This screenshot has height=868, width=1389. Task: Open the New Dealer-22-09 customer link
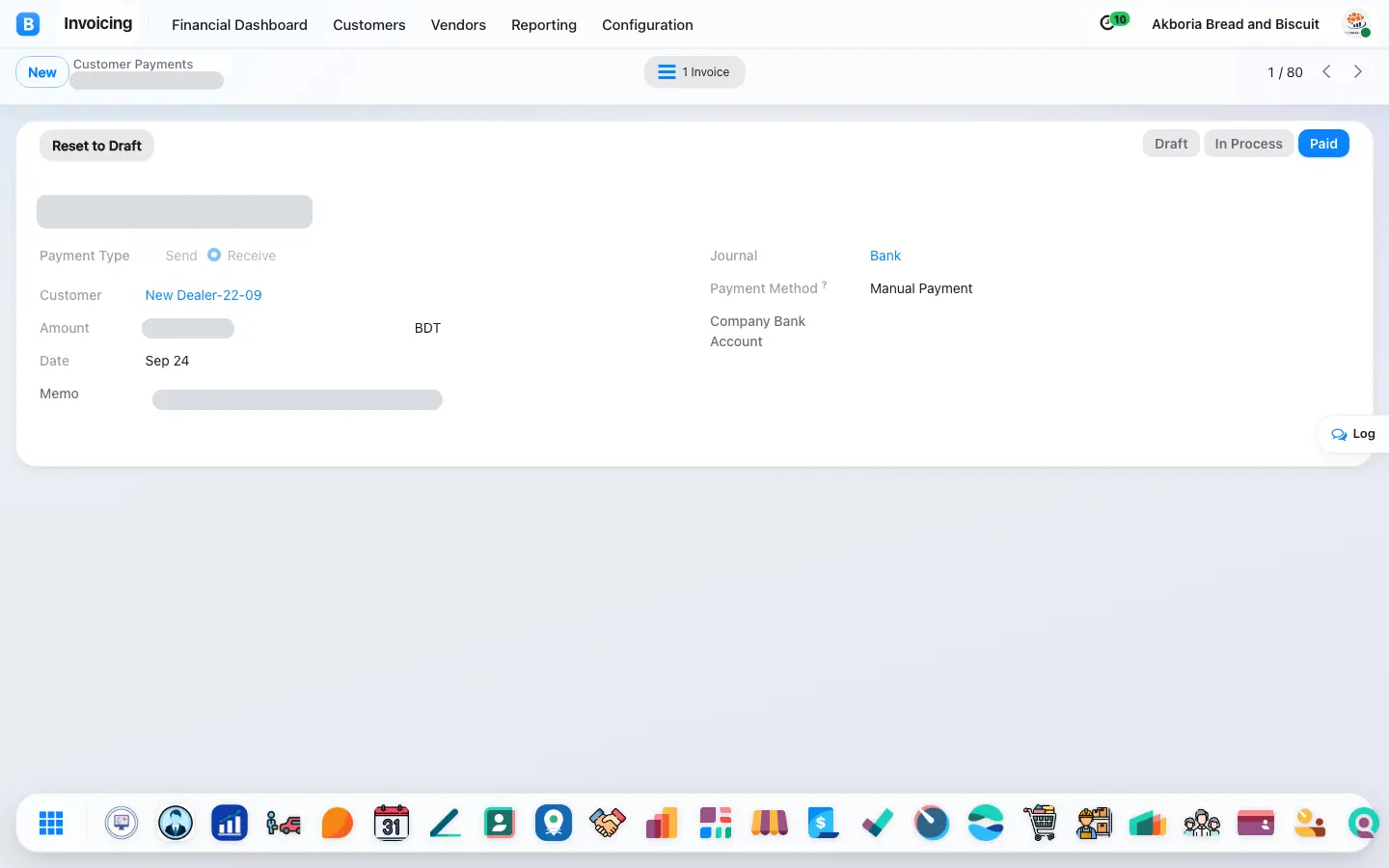(x=204, y=295)
